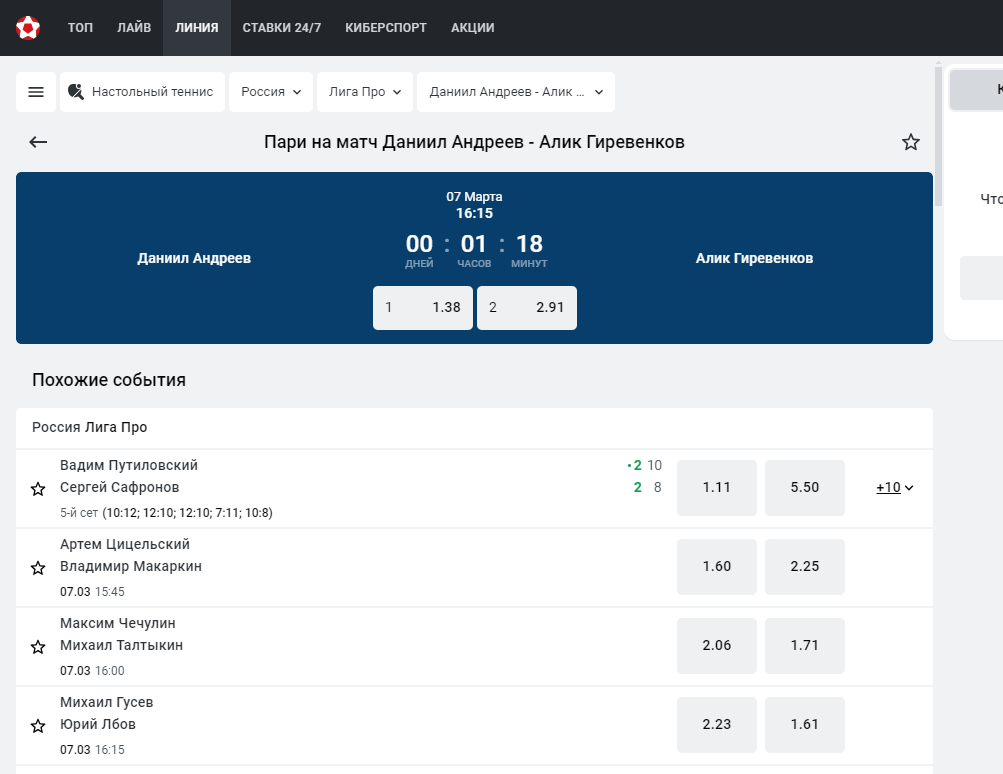
Task: Select odds 1.11 for Путиловский
Action: 717,487
